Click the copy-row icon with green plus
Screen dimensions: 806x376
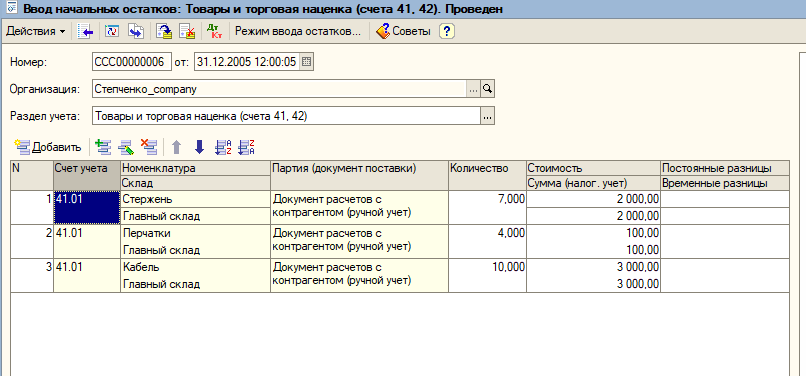[x=104, y=148]
